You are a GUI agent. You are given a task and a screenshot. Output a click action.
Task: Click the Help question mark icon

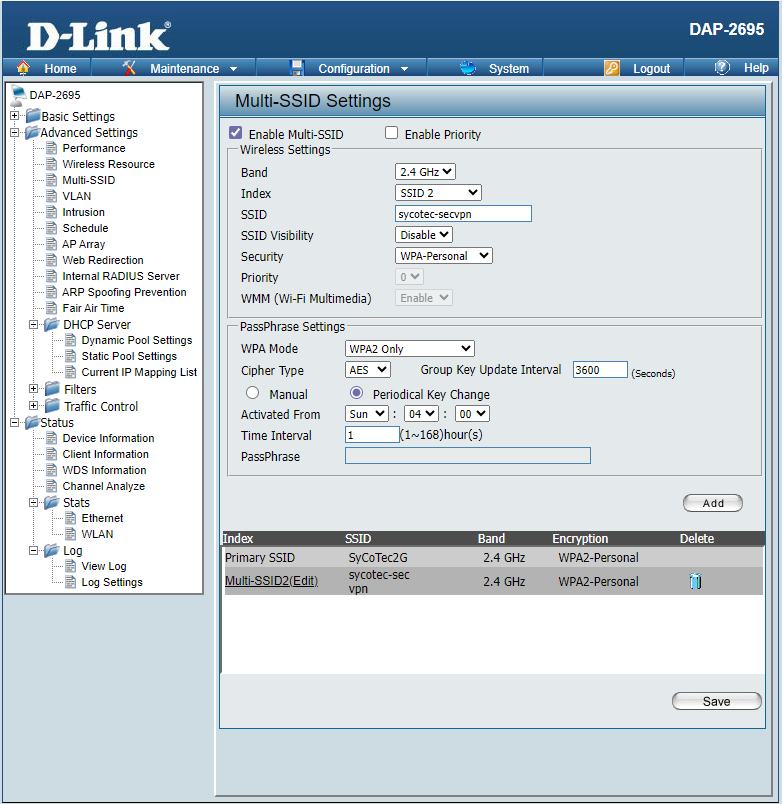click(x=721, y=68)
